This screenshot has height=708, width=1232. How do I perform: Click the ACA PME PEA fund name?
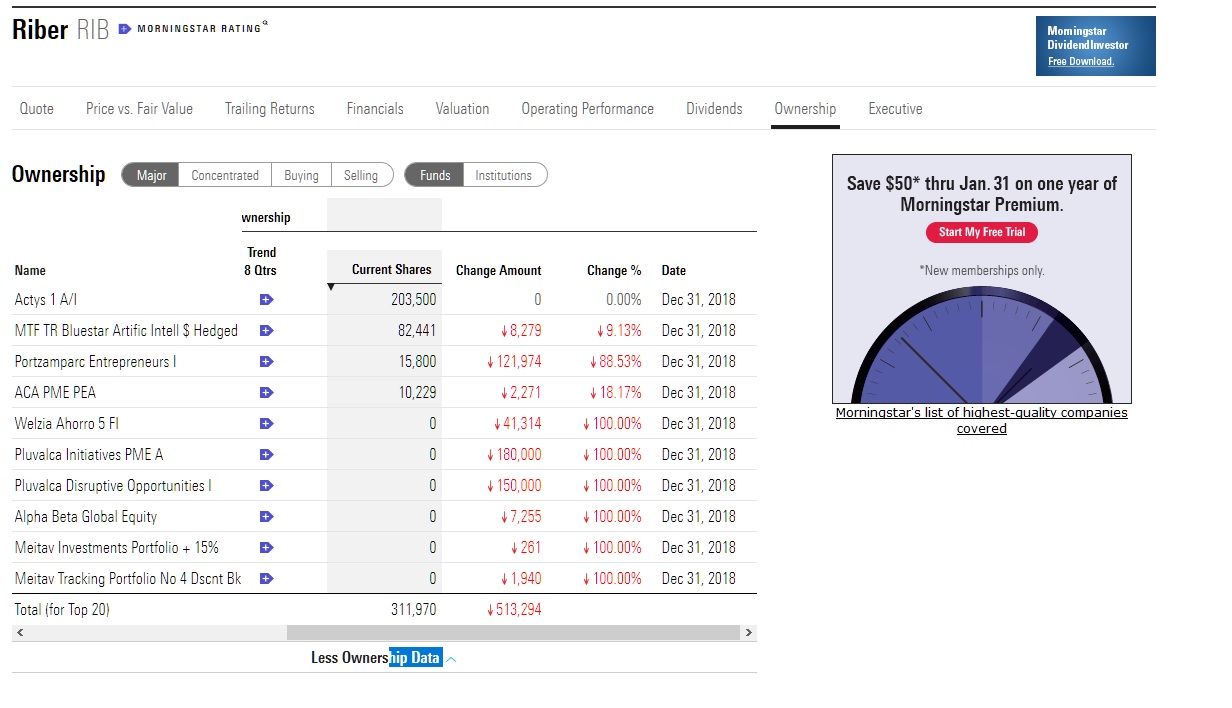coord(55,392)
